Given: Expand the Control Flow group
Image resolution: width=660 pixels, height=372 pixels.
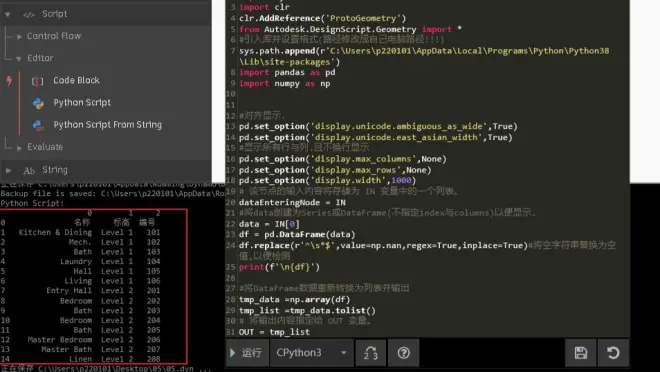Looking at the screenshot, I should click(x=19, y=37).
